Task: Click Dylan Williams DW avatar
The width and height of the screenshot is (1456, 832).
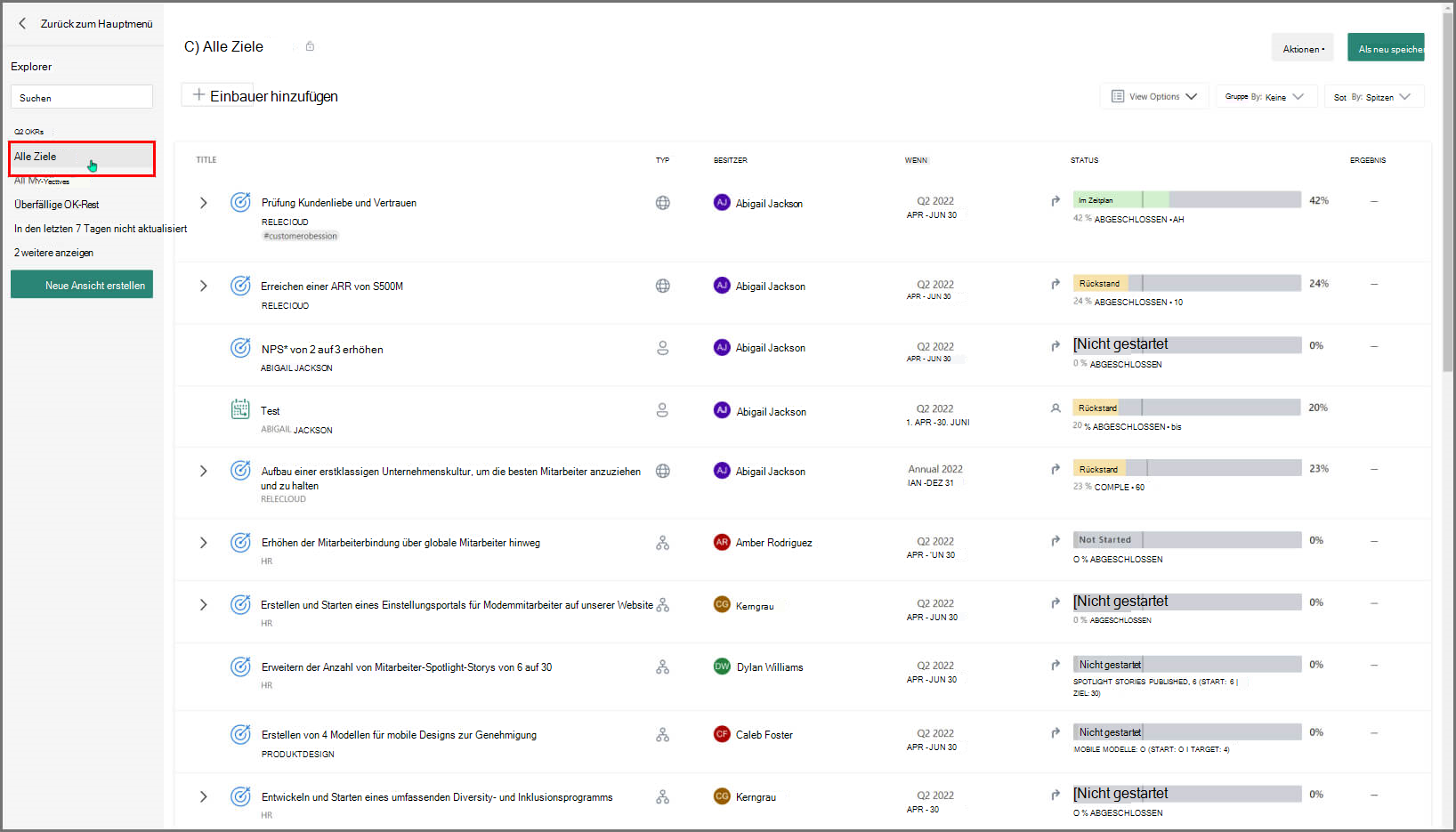Action: [722, 666]
